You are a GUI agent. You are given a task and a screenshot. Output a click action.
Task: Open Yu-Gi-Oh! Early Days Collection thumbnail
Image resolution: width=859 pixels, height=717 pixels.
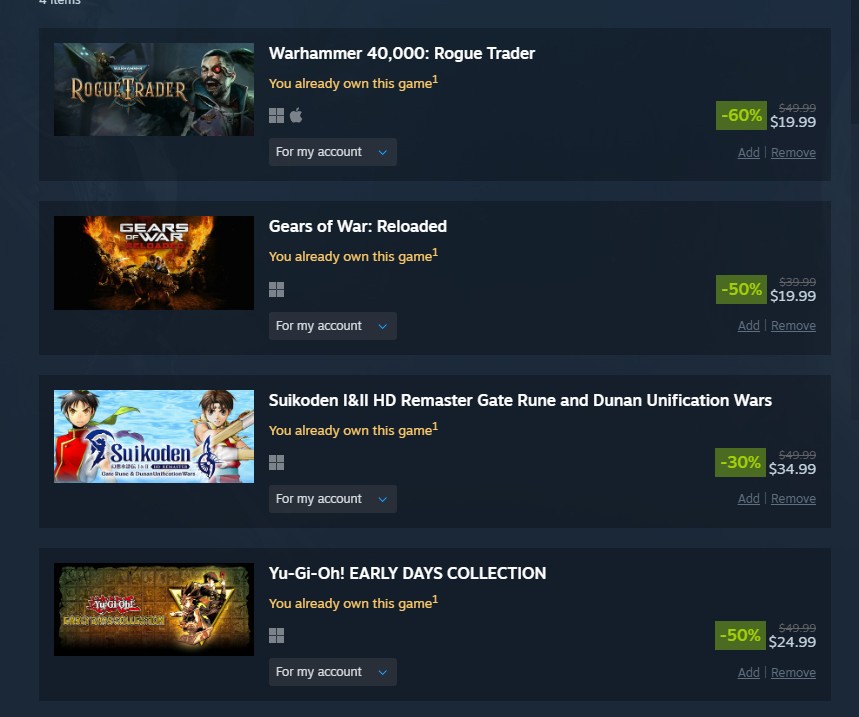[154, 610]
